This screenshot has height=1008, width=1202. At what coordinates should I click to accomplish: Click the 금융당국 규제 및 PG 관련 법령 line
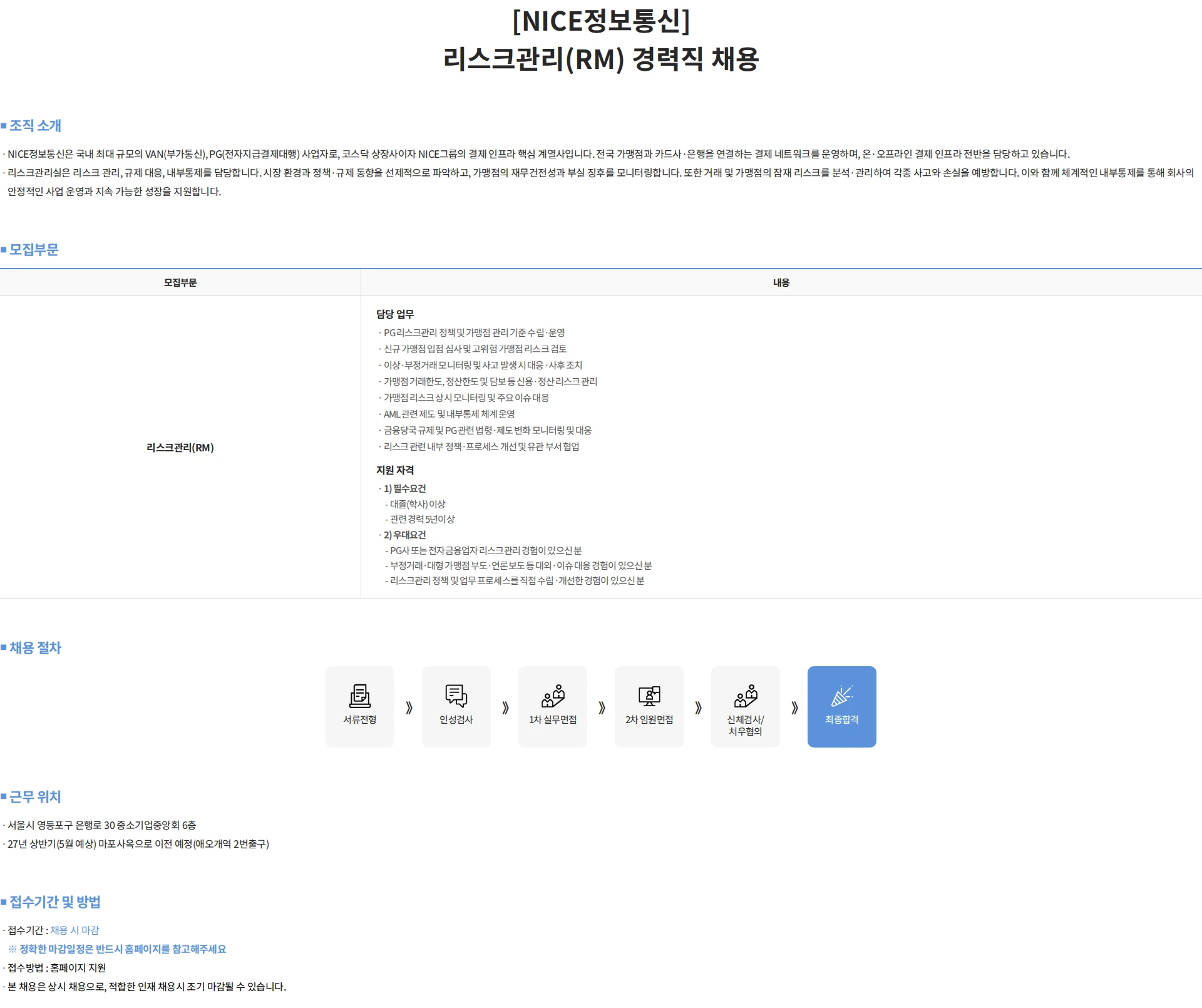tap(488, 430)
